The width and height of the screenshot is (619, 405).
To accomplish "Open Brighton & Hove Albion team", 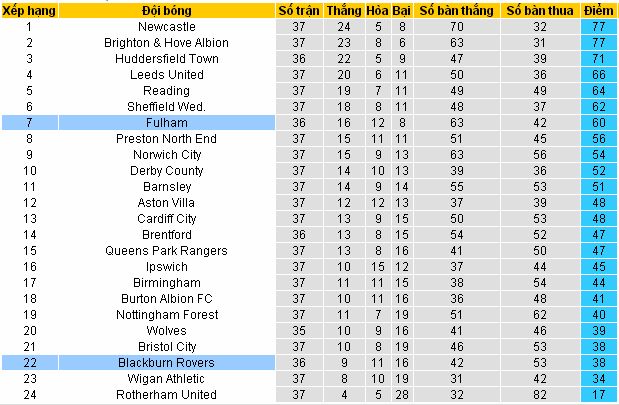I will tap(167, 43).
